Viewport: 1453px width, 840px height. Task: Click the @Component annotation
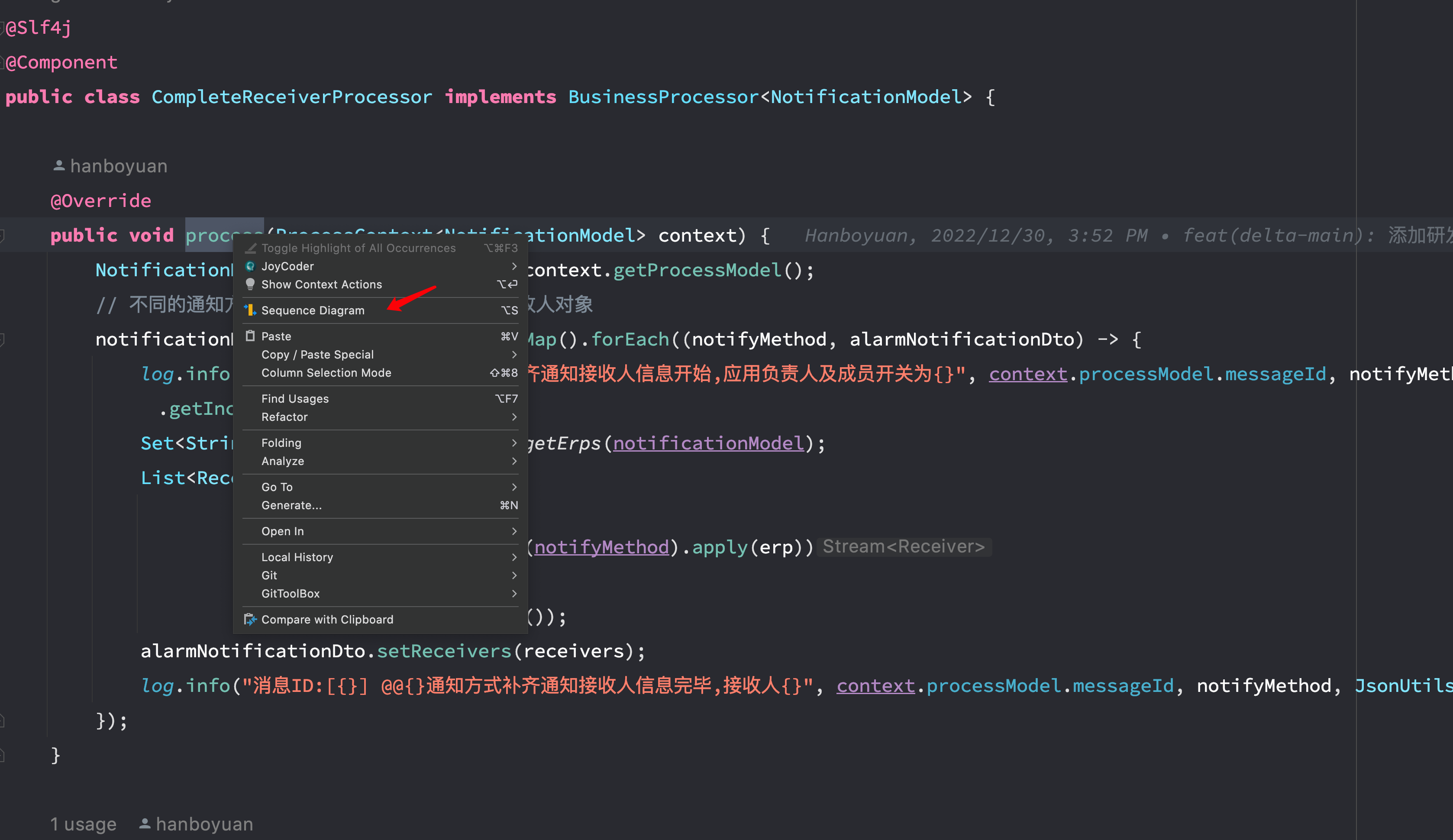(61, 62)
